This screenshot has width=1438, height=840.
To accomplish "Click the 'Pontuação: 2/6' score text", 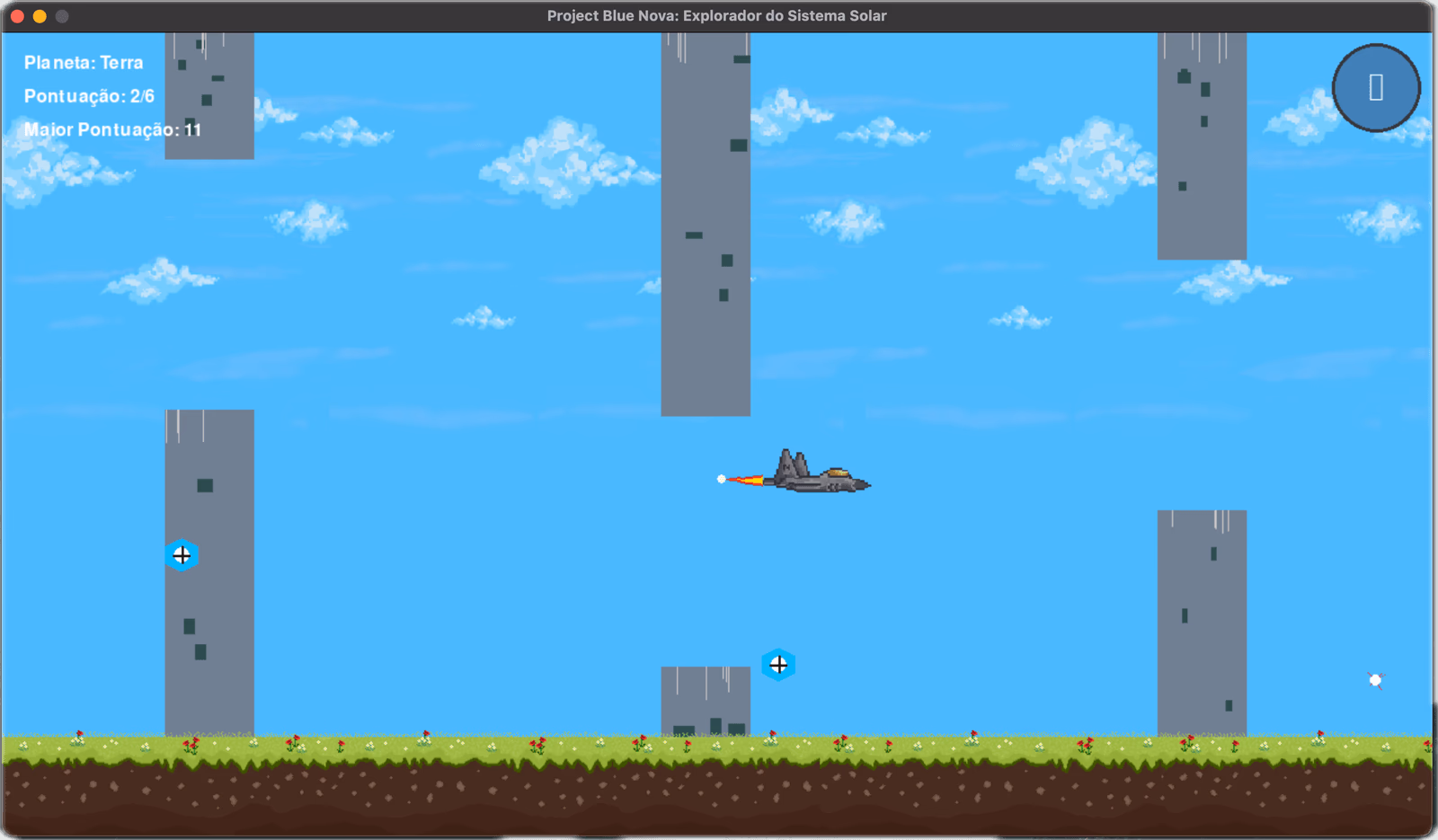I will (x=89, y=96).
